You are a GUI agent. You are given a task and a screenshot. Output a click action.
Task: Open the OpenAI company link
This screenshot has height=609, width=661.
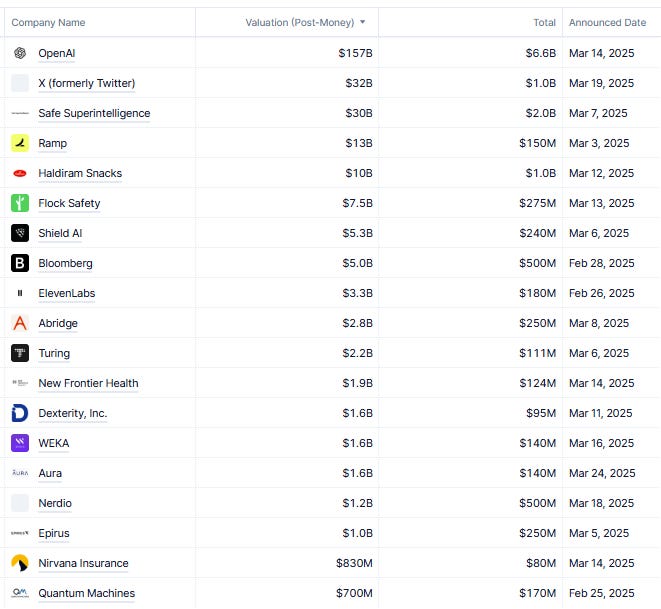click(x=56, y=53)
